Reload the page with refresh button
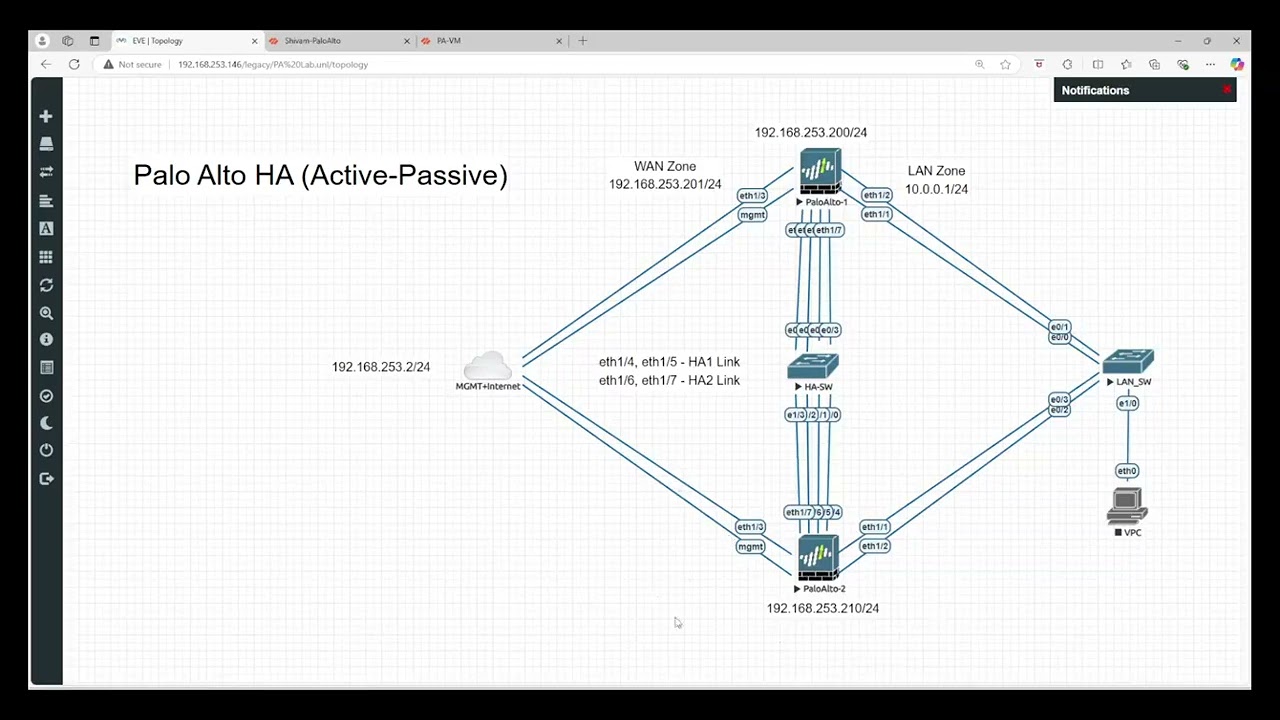The height and width of the screenshot is (720, 1280). point(74,64)
